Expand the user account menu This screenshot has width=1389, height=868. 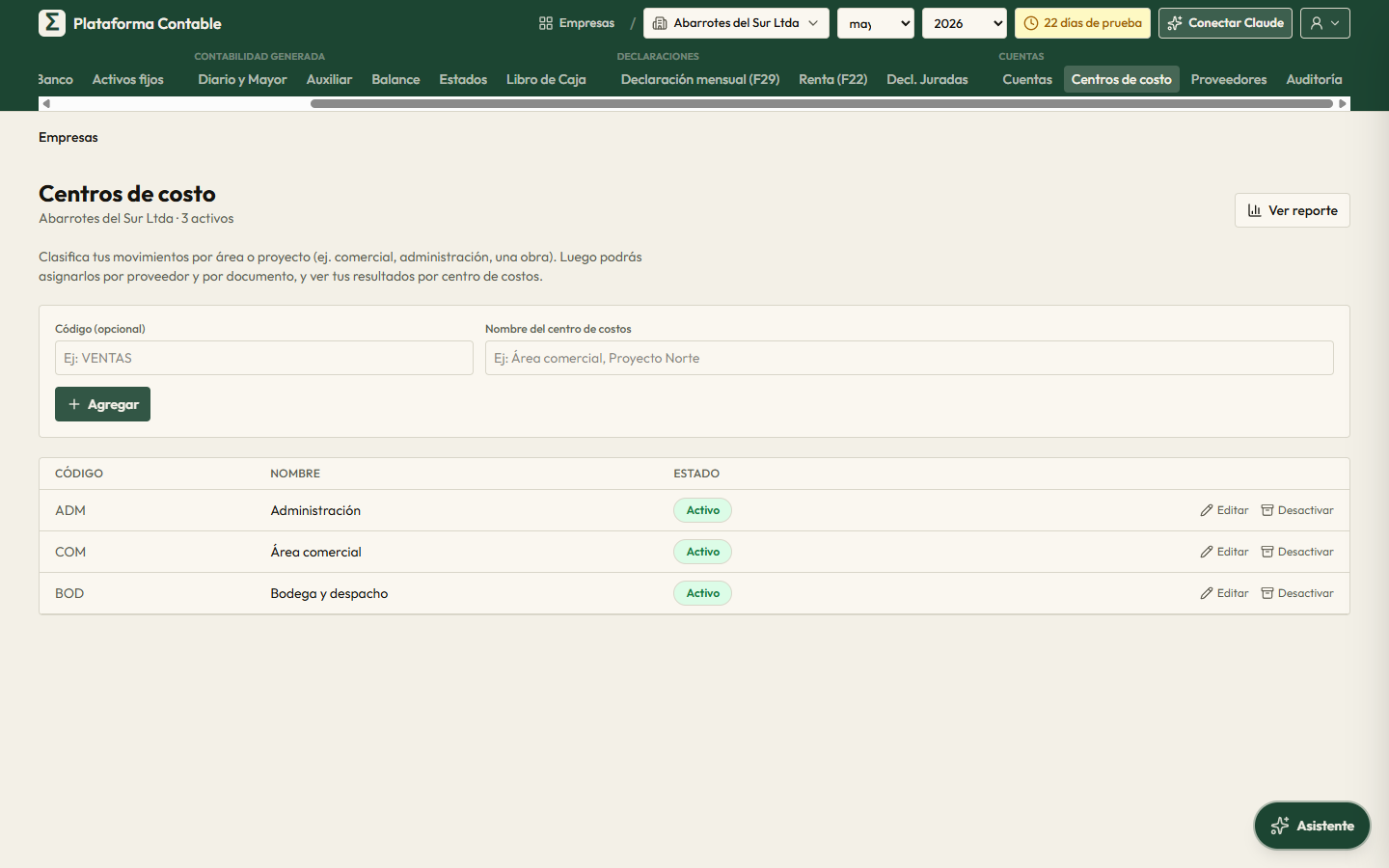(1325, 23)
